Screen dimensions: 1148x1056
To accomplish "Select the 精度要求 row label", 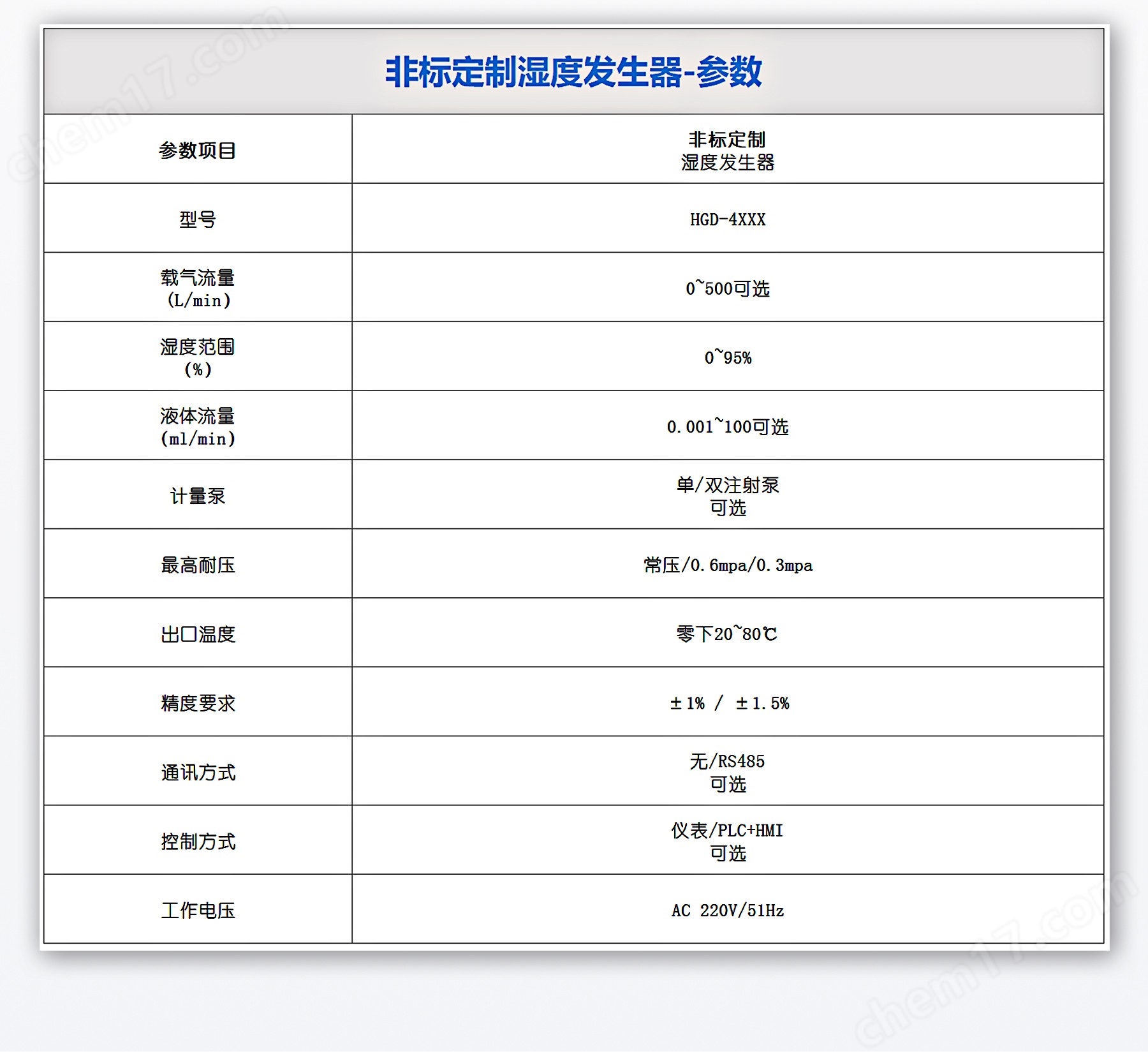I will click(x=198, y=703).
